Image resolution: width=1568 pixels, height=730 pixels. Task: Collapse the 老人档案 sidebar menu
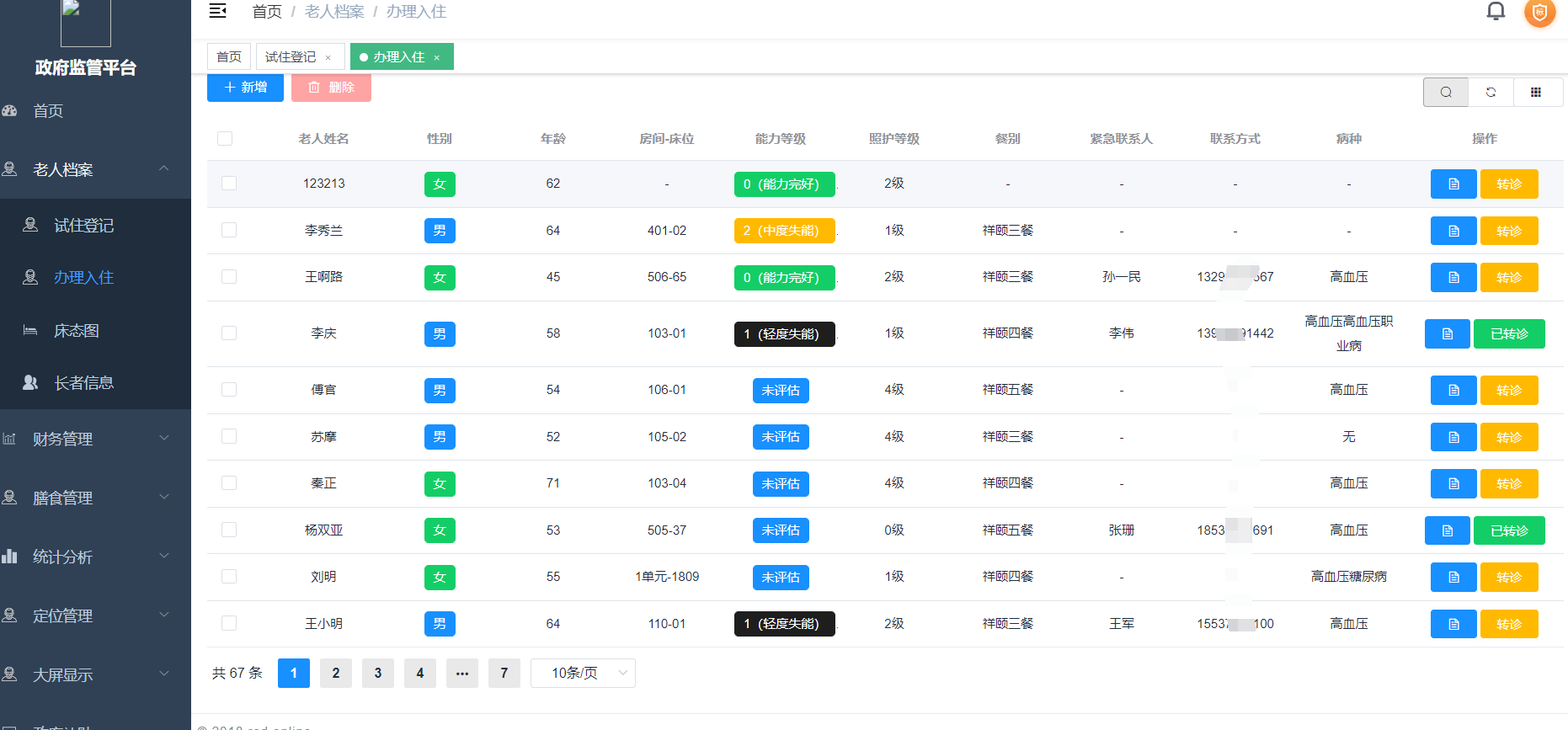[x=95, y=169]
